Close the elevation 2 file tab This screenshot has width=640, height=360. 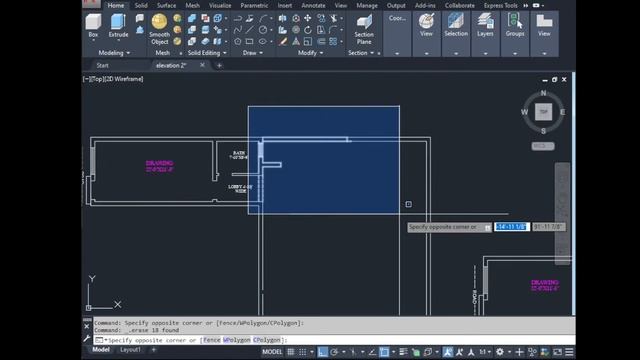[x=202, y=65]
